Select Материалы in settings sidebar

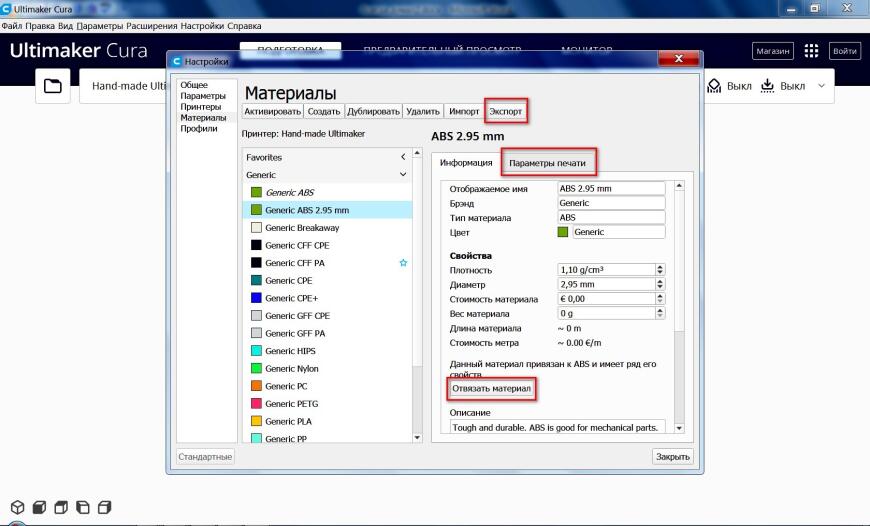pyautogui.click(x=204, y=118)
